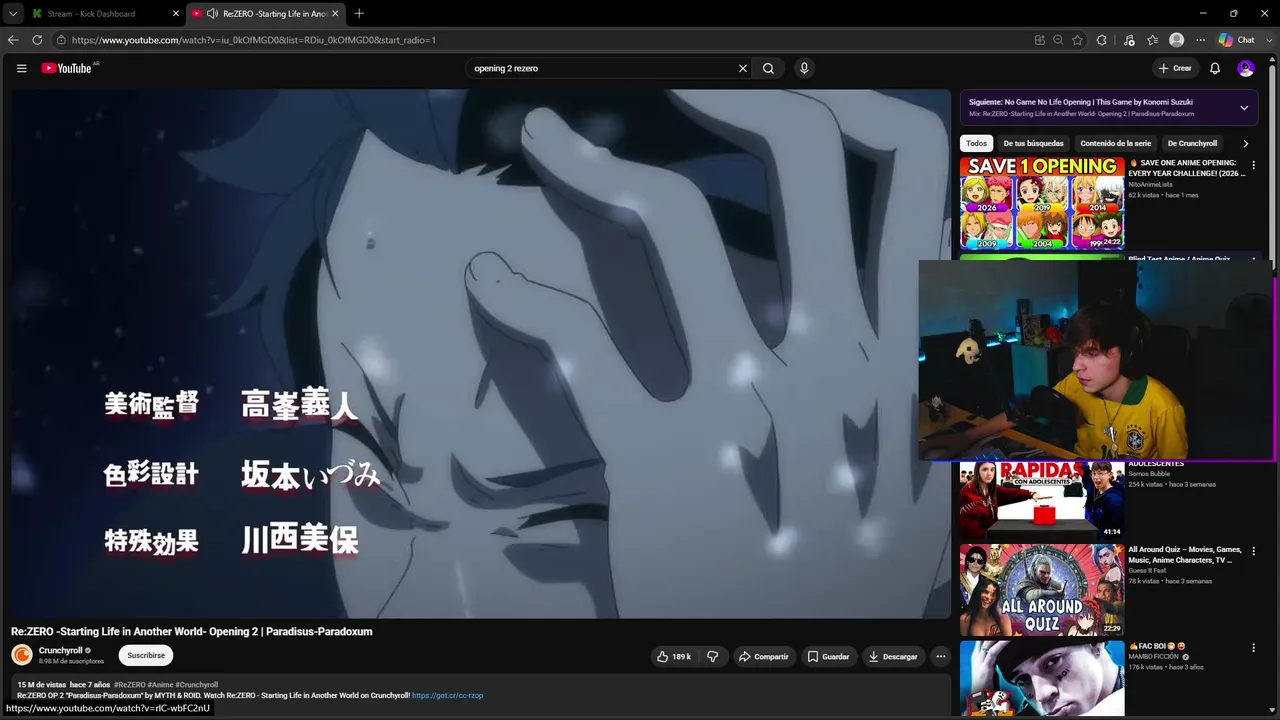Viewport: 1280px width, 720px height.
Task: Open the favorites list icon
Action: pos(1153,40)
